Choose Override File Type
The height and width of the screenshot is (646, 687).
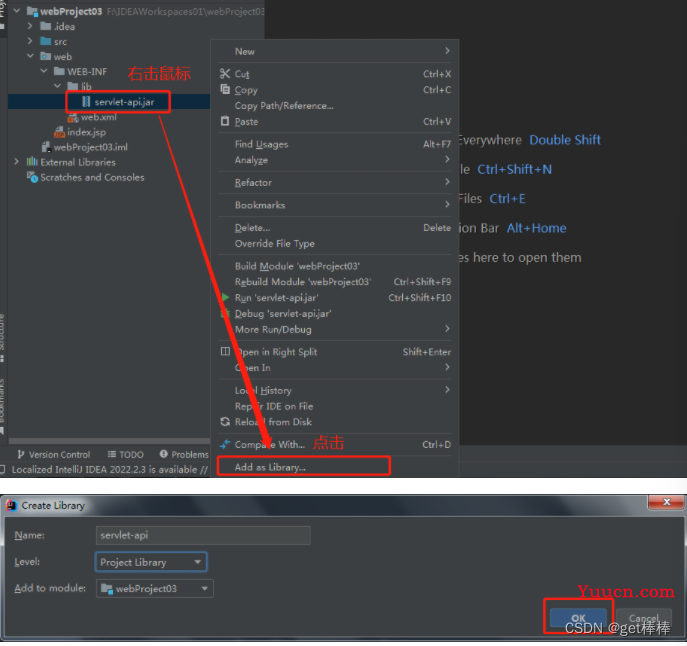pos(335,243)
